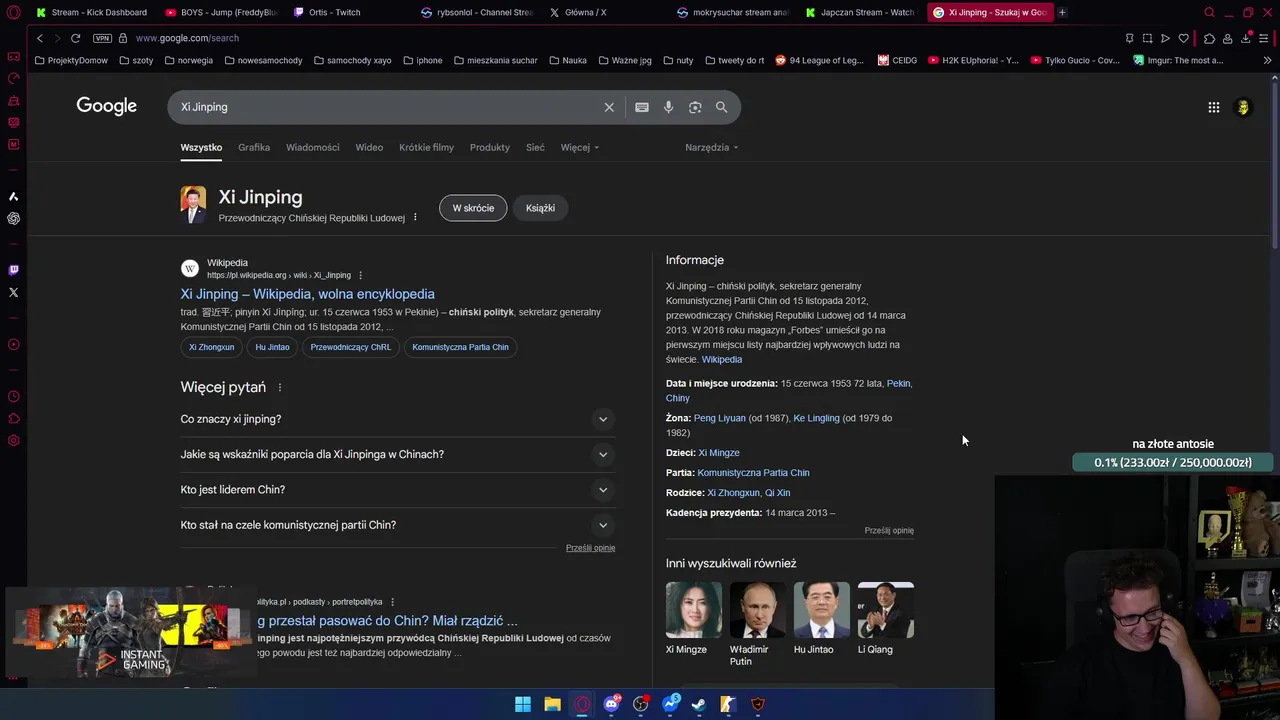The image size is (1280, 720).
Task: Open Twitch in the Opera sidebar
Action: coord(13,270)
